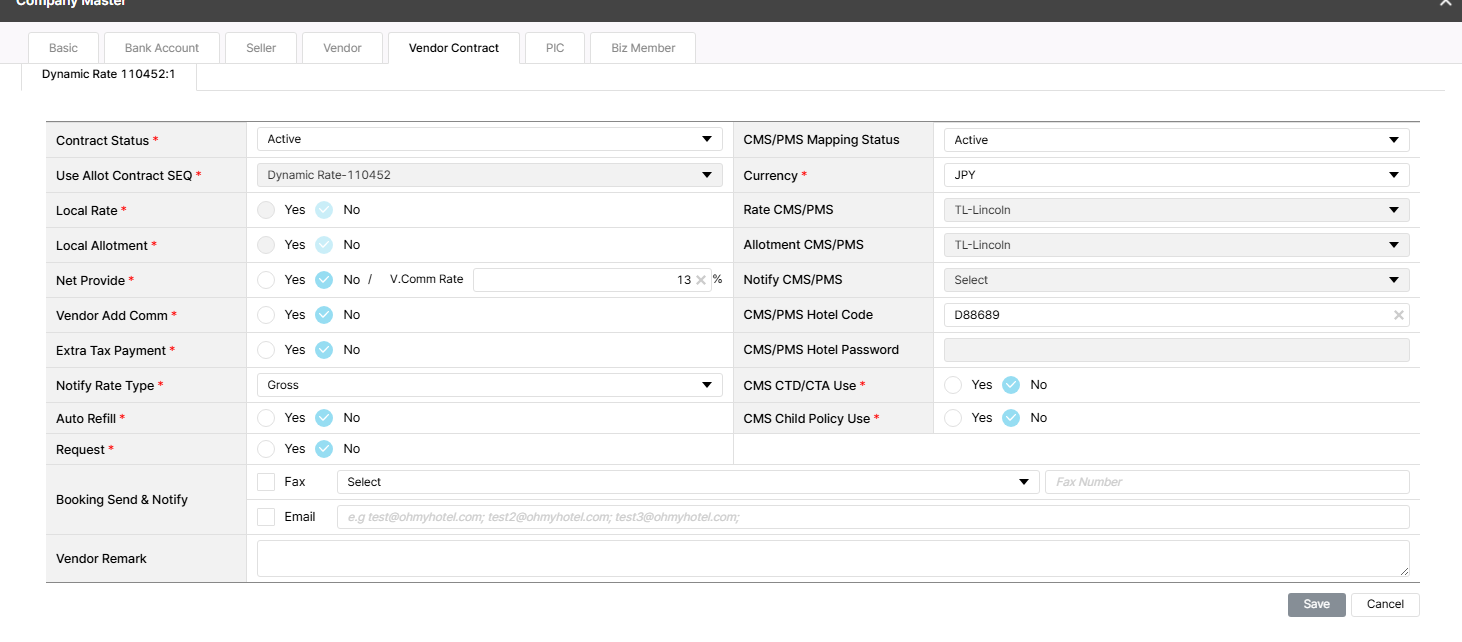Viewport: 1462px width, 642px height.
Task: Switch to the Bank Account tab
Action: click(162, 48)
